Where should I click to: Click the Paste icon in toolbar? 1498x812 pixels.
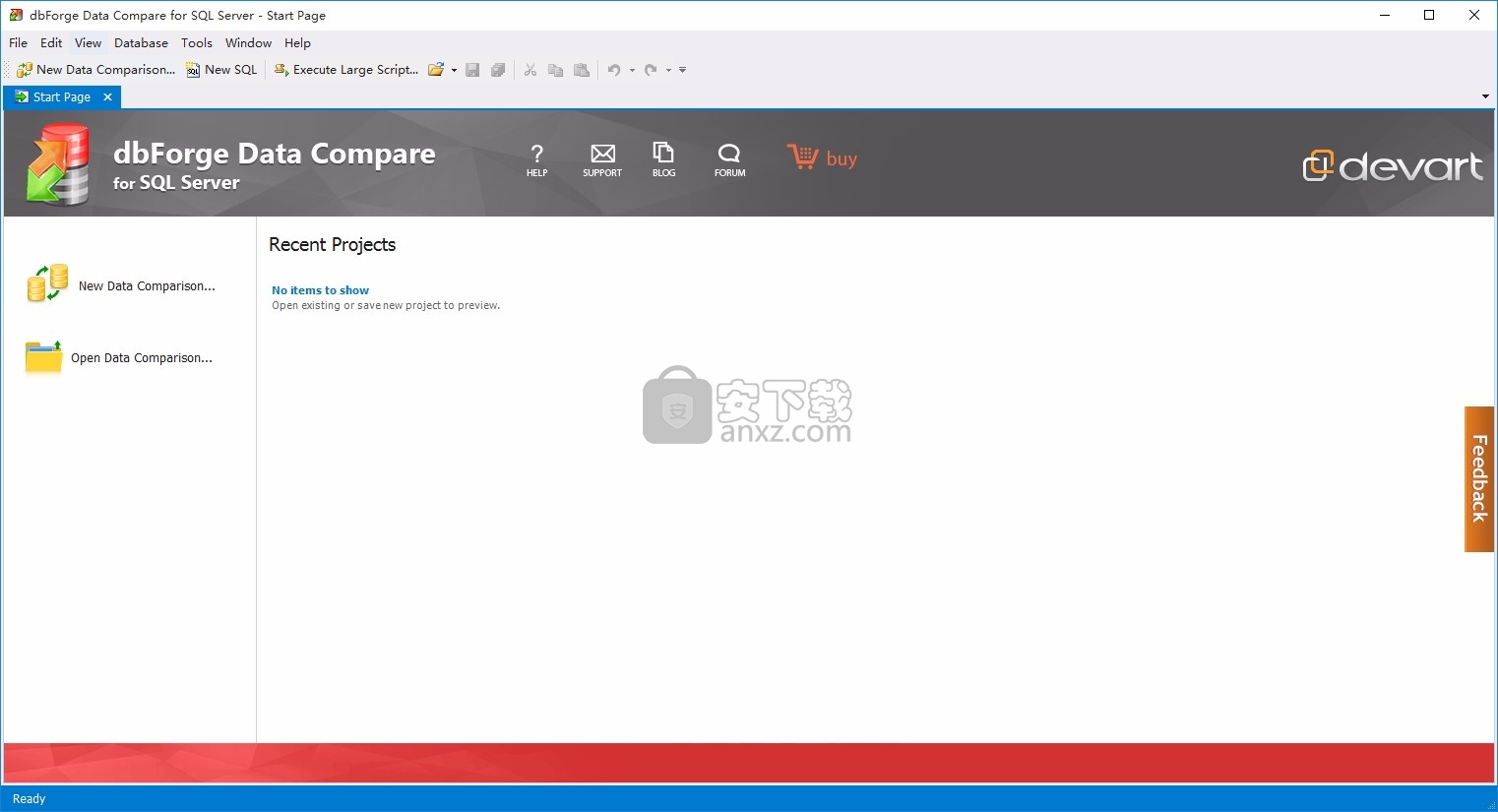point(582,70)
